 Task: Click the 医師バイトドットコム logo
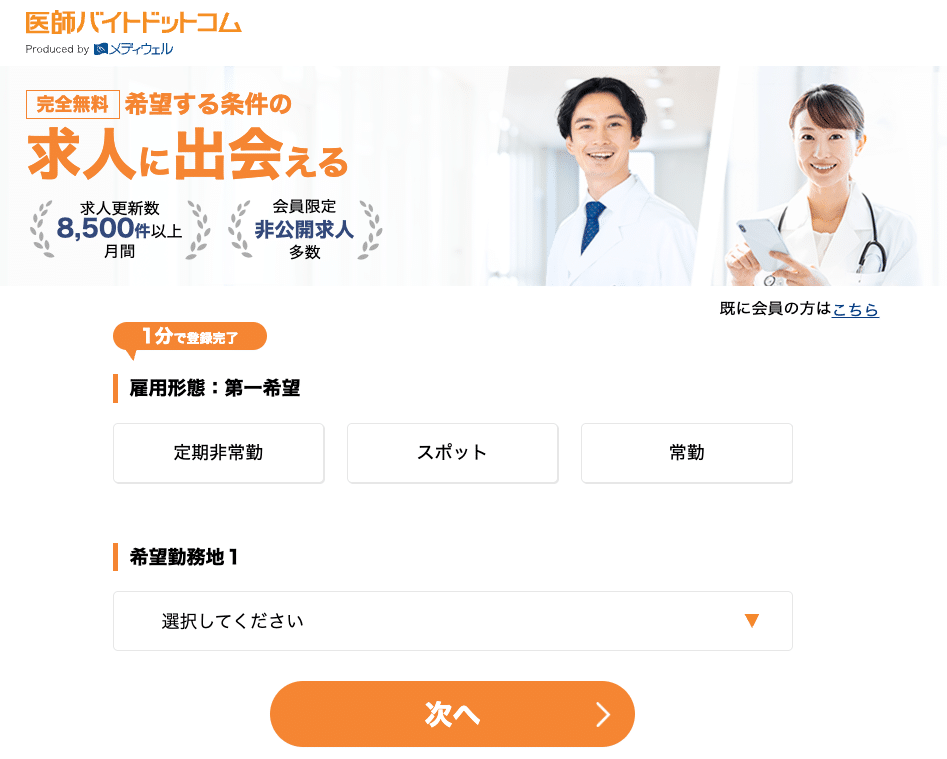(x=133, y=23)
